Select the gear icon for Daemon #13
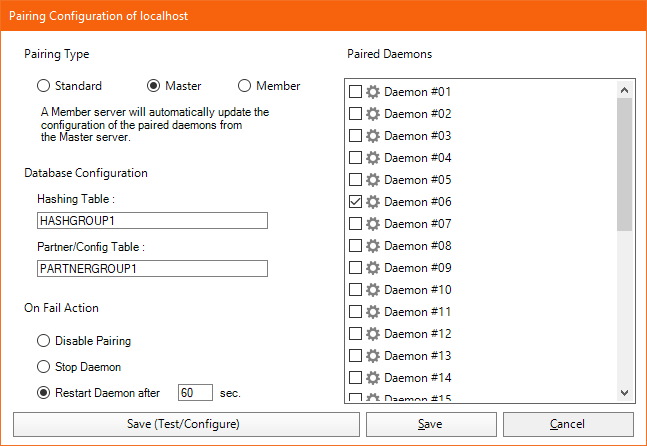 [373, 356]
